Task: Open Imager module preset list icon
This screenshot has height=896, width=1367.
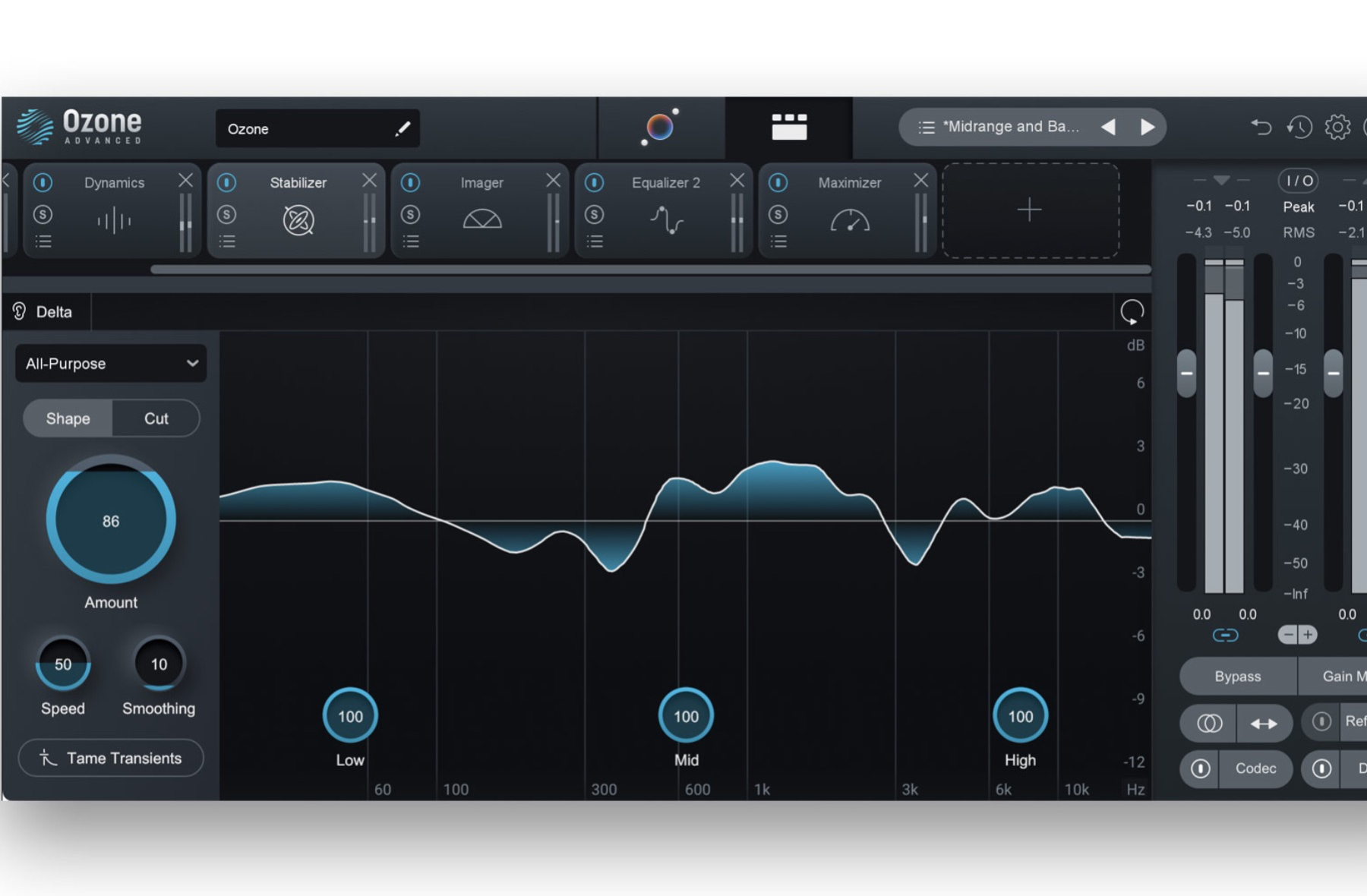Action: (411, 241)
